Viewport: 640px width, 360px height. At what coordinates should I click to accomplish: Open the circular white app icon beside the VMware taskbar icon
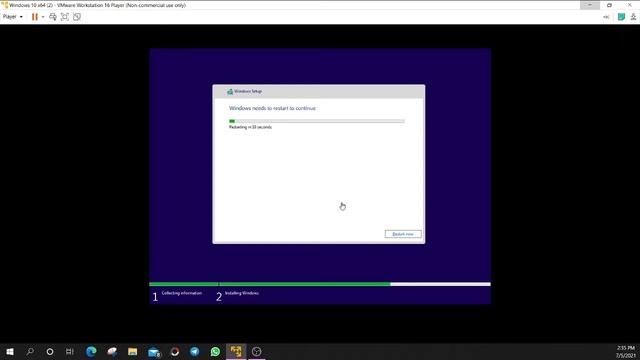pos(256,351)
